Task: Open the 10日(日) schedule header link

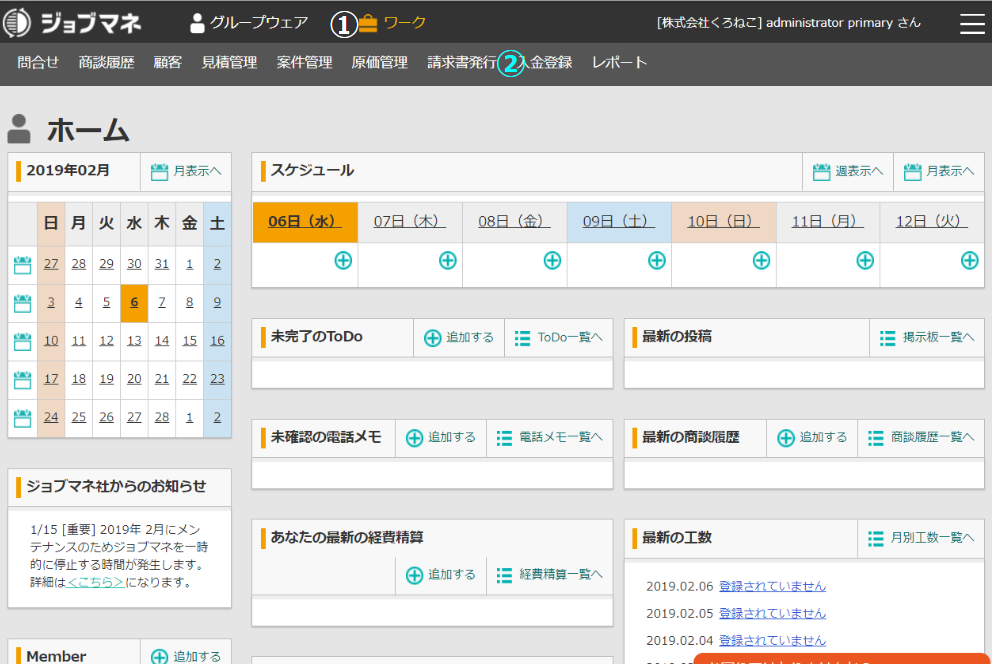Action: (x=723, y=221)
